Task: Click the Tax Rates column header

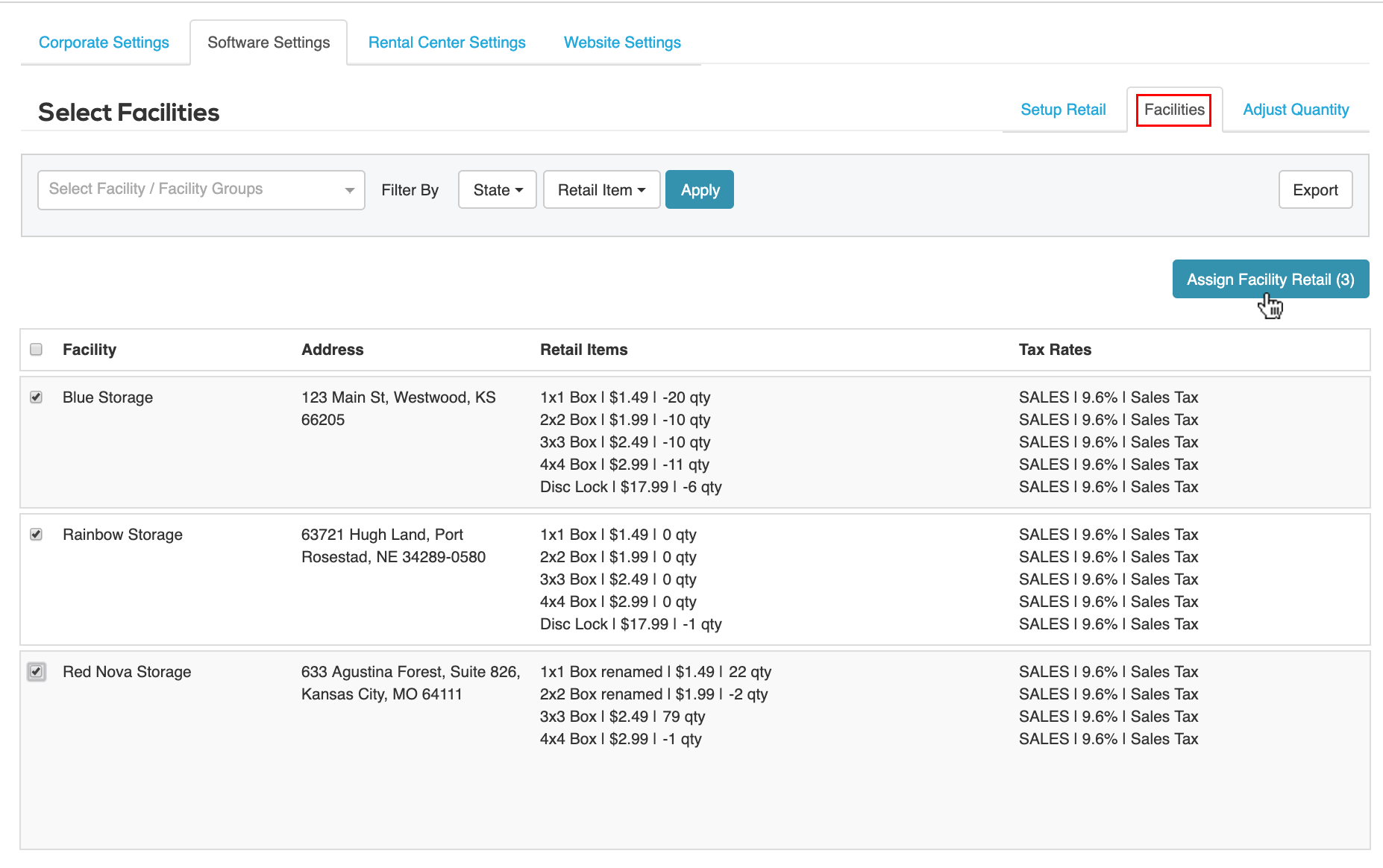Action: coord(1055,350)
